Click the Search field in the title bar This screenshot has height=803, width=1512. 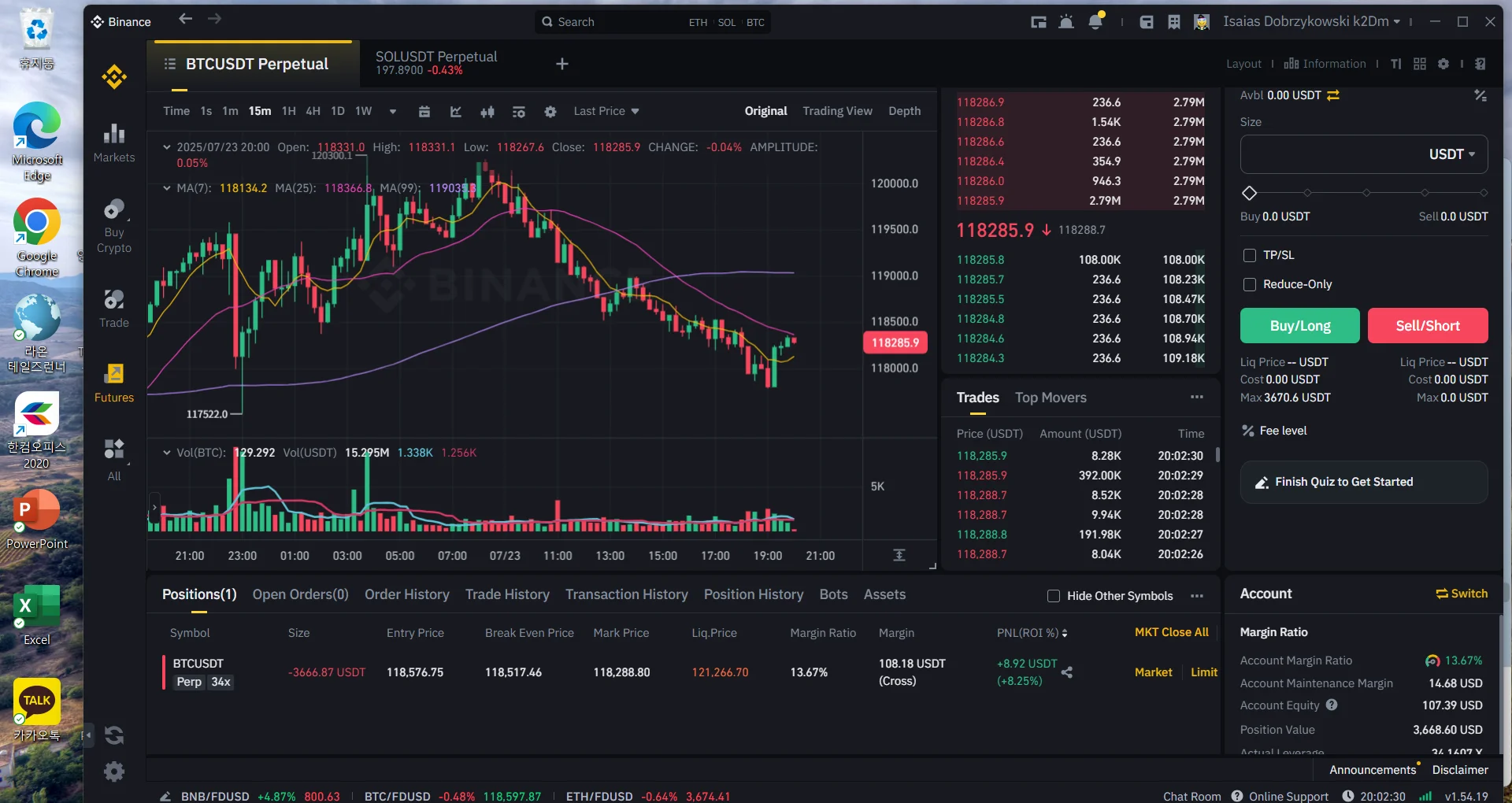654,22
